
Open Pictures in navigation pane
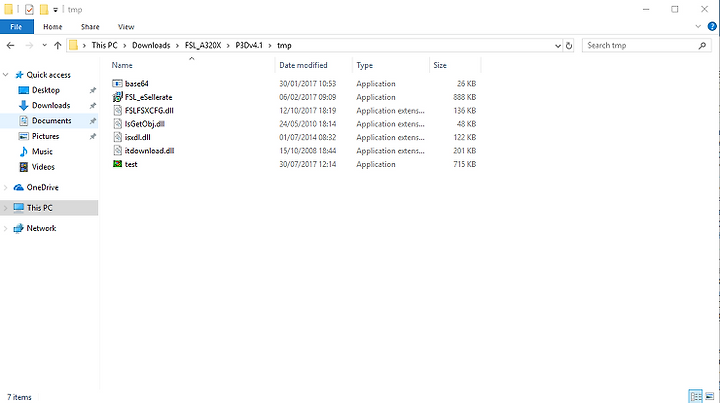pyautogui.click(x=45, y=136)
